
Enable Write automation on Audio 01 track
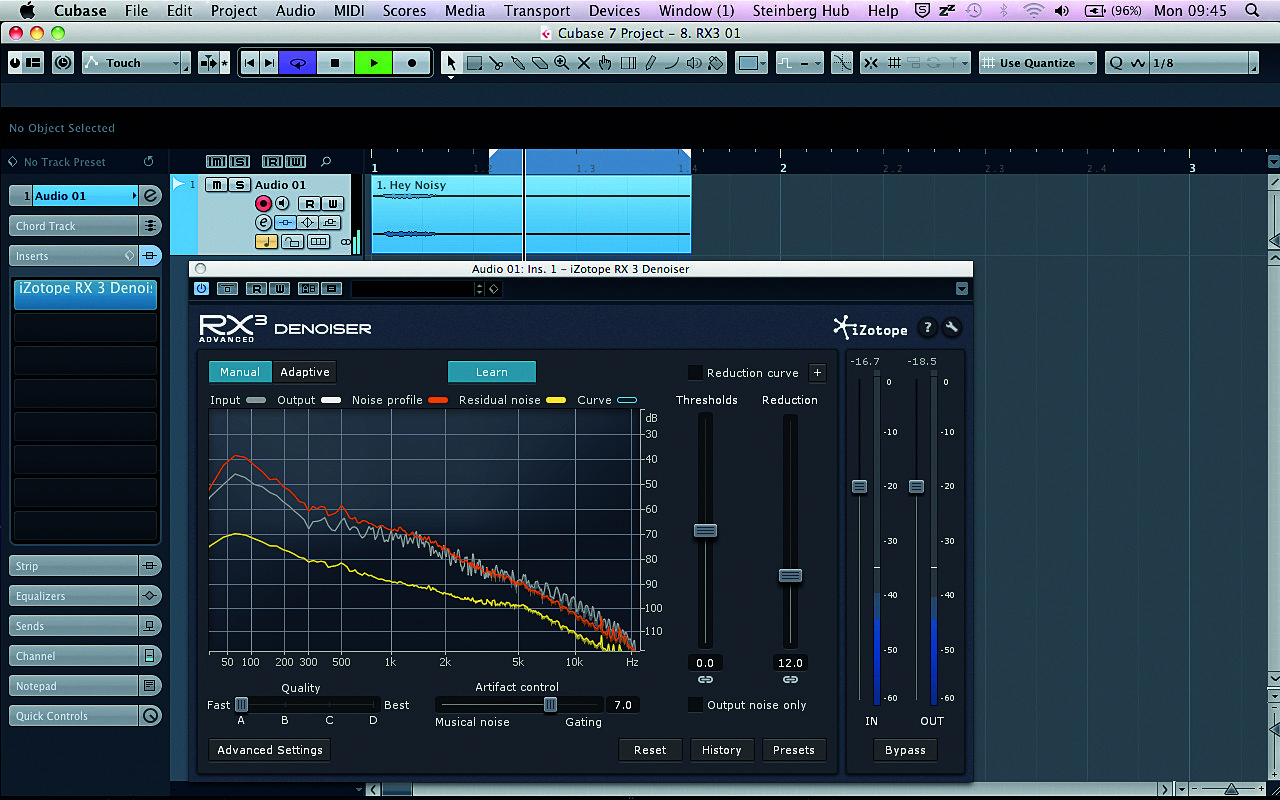pos(332,204)
